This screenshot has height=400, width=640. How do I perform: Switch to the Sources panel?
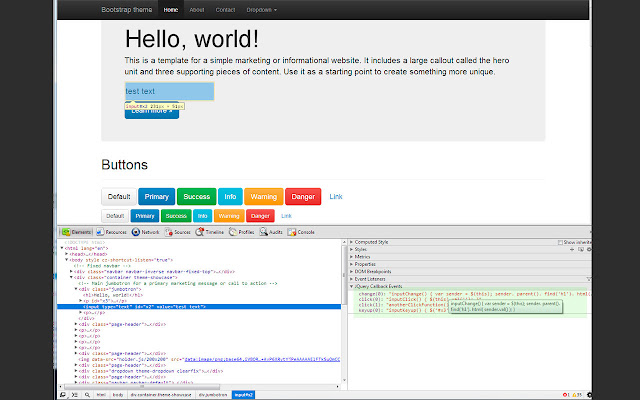(x=178, y=232)
